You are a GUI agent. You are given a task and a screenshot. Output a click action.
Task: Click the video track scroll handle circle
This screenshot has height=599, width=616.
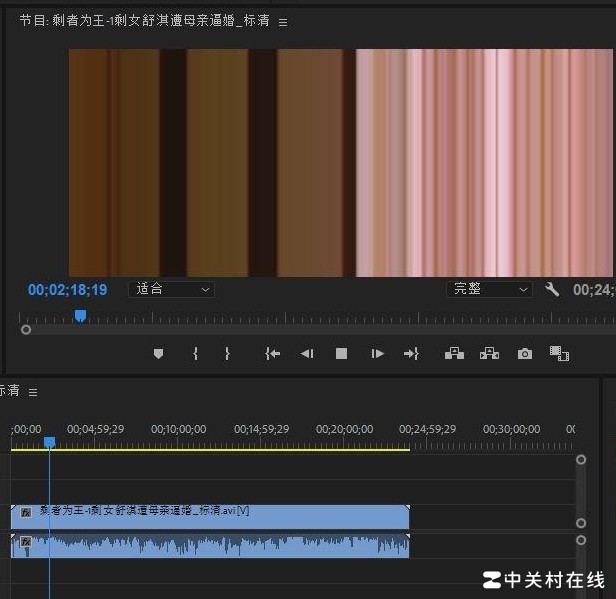click(x=581, y=523)
